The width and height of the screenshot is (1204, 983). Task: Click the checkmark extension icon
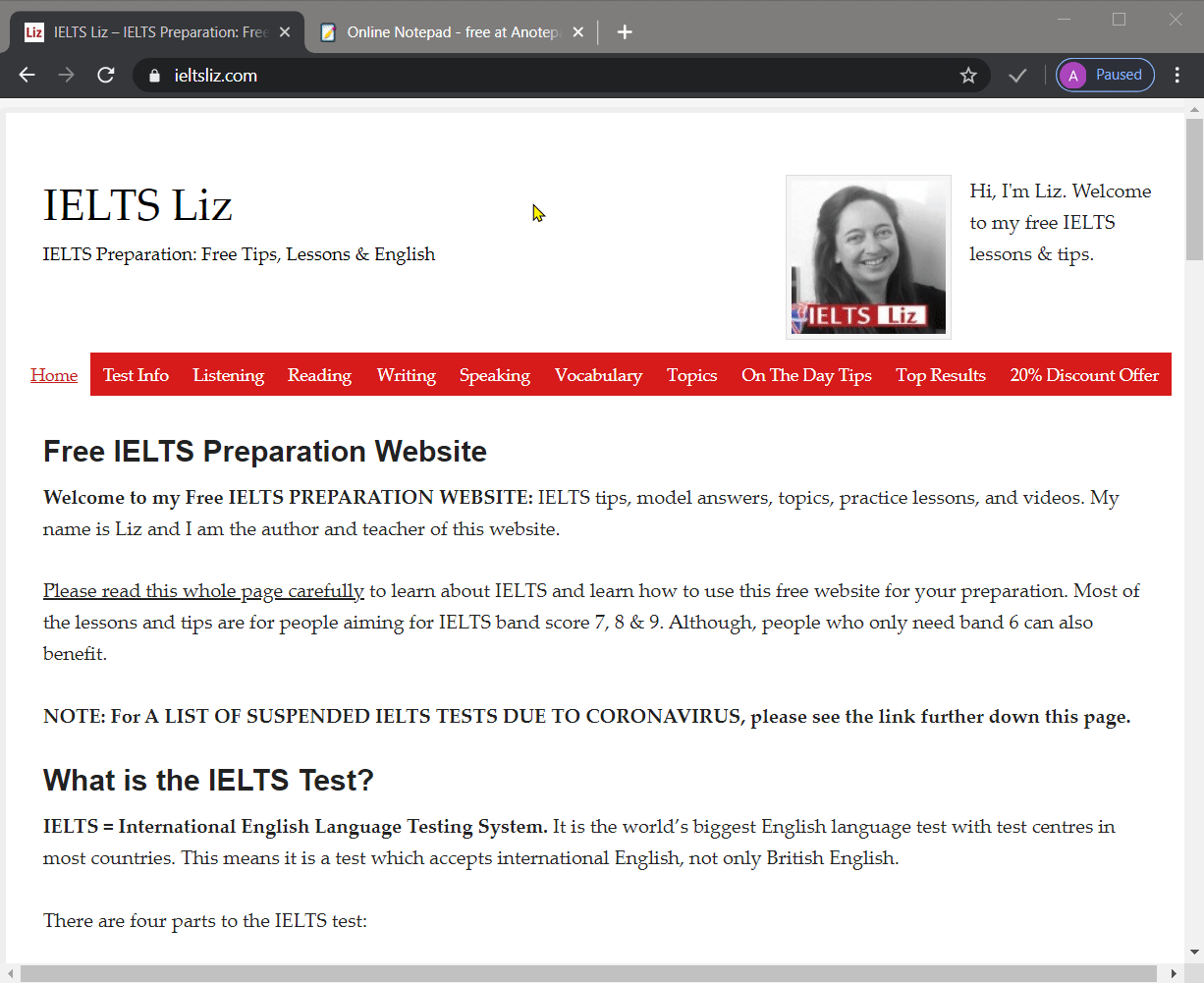tap(1017, 76)
